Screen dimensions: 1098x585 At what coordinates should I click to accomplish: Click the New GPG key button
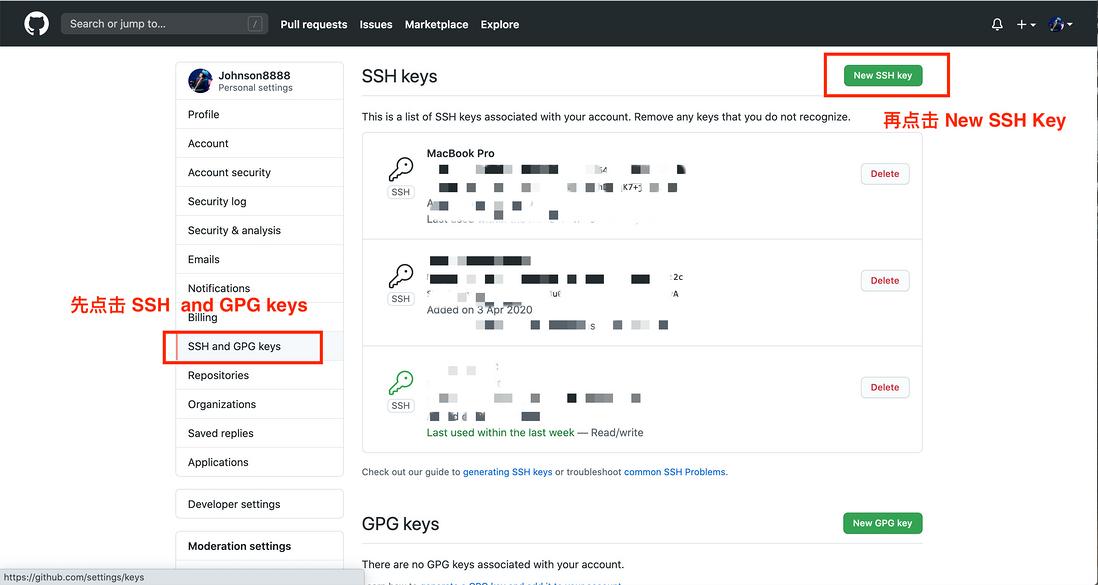(x=882, y=523)
